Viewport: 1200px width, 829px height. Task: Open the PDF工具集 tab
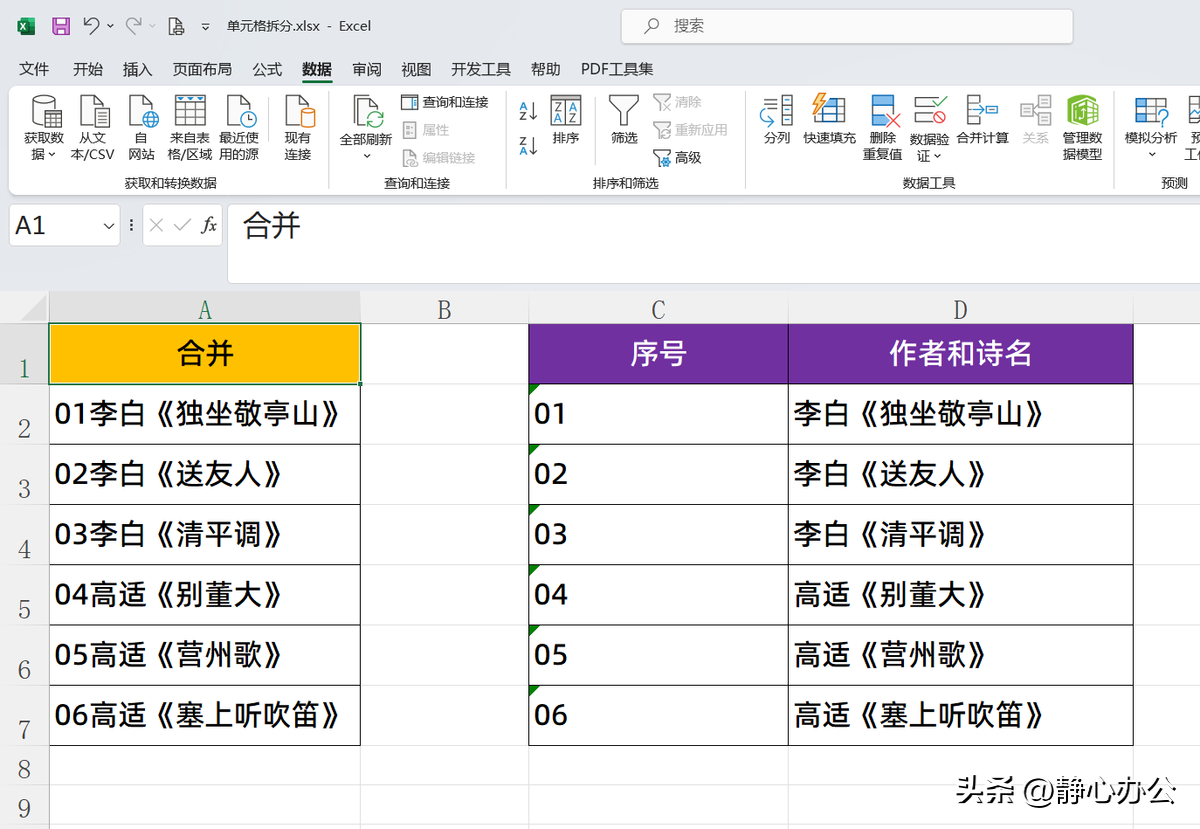[617, 69]
